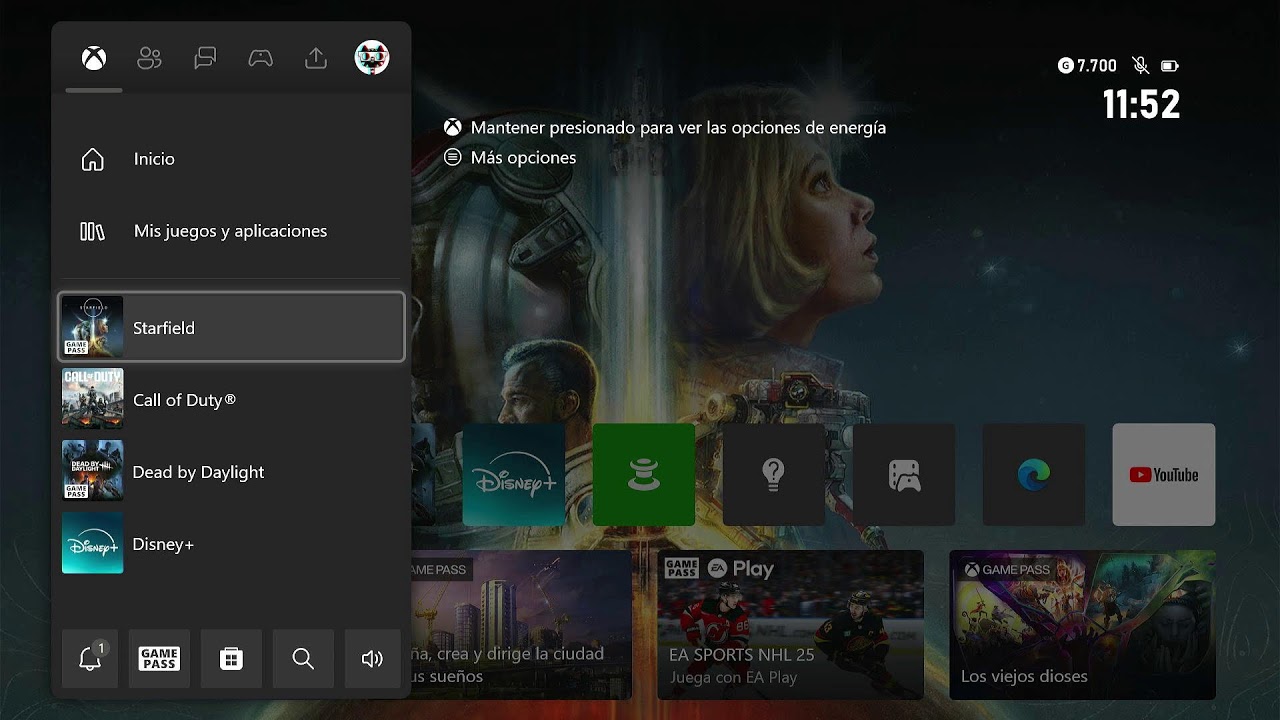Open the Xbox home tab in guide

[94, 59]
